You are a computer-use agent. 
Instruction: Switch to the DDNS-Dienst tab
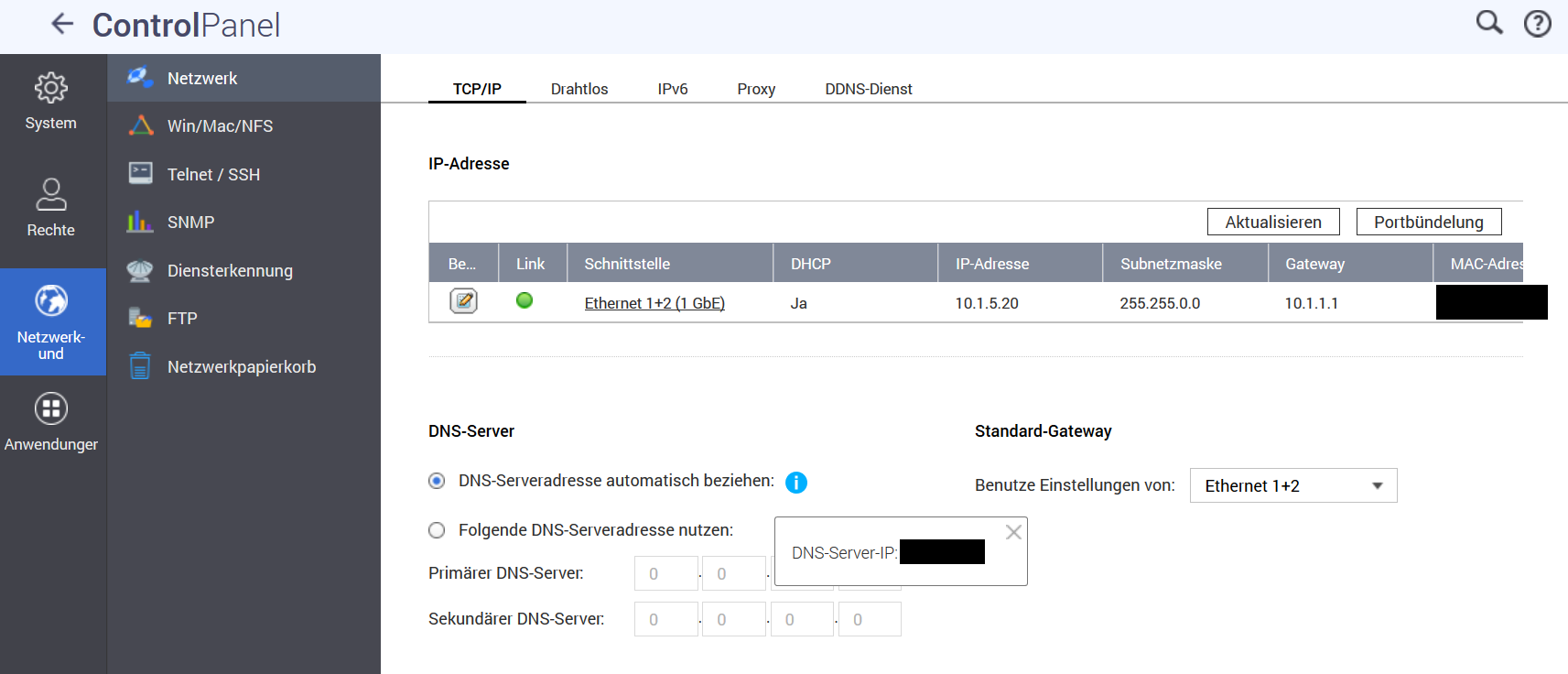coord(869,89)
